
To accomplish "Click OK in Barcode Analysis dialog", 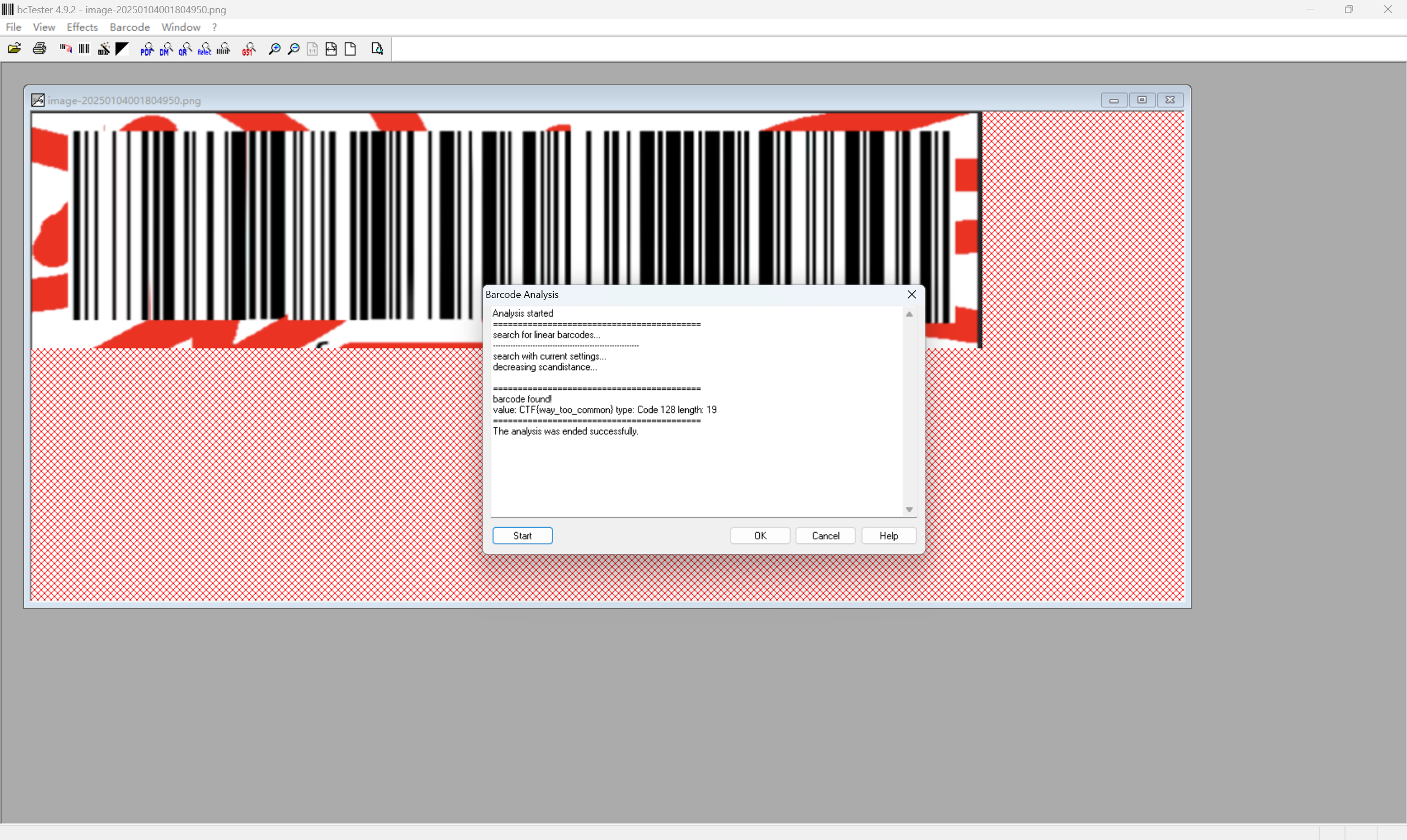I will pyautogui.click(x=760, y=535).
